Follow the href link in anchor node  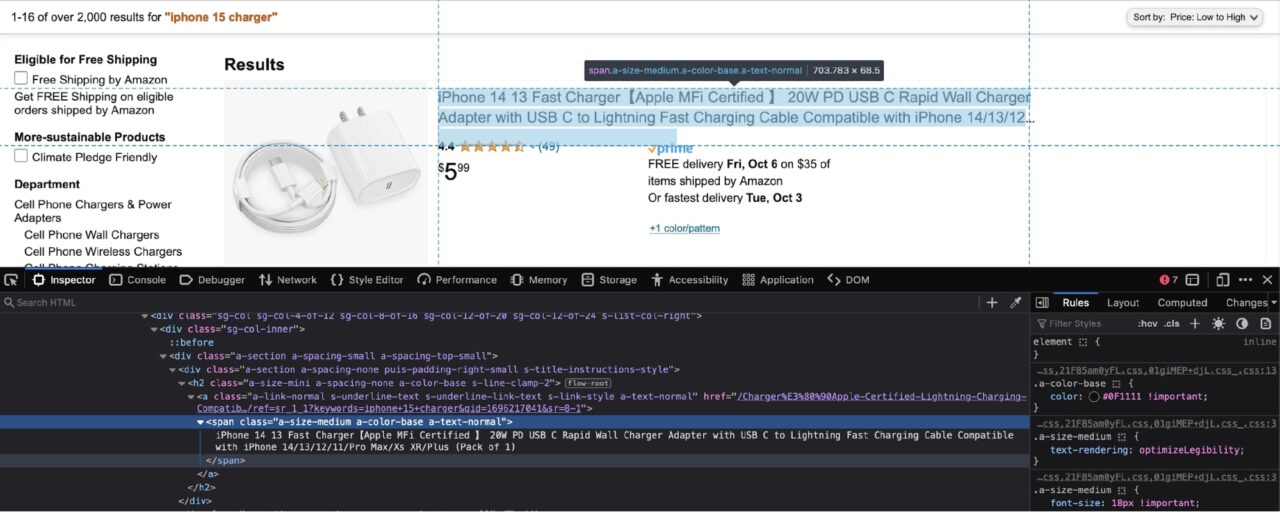pyautogui.click(x=611, y=402)
